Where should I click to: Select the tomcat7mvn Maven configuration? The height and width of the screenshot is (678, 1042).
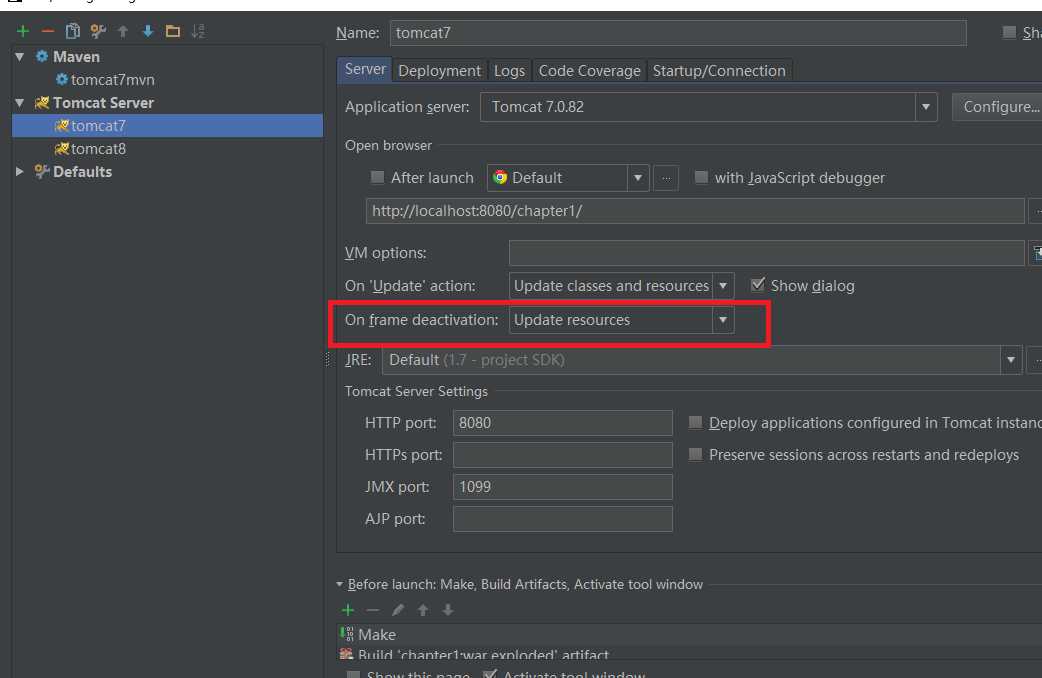pyautogui.click(x=112, y=80)
